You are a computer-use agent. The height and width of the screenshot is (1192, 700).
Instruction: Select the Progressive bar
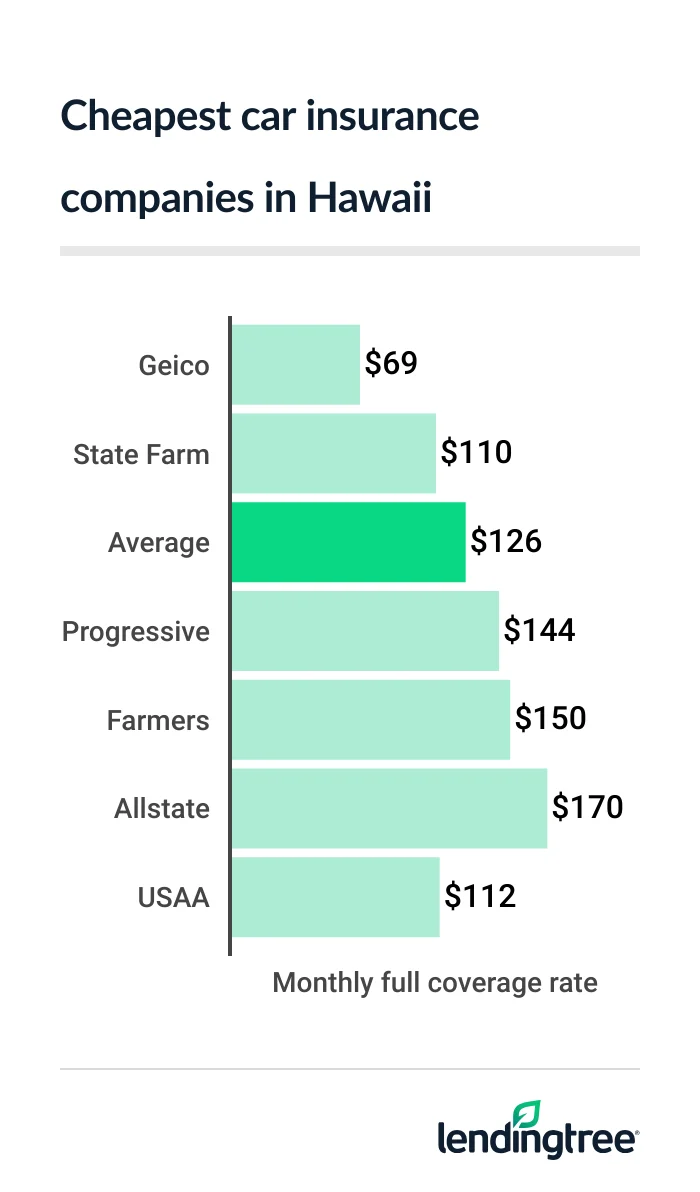coord(365,631)
